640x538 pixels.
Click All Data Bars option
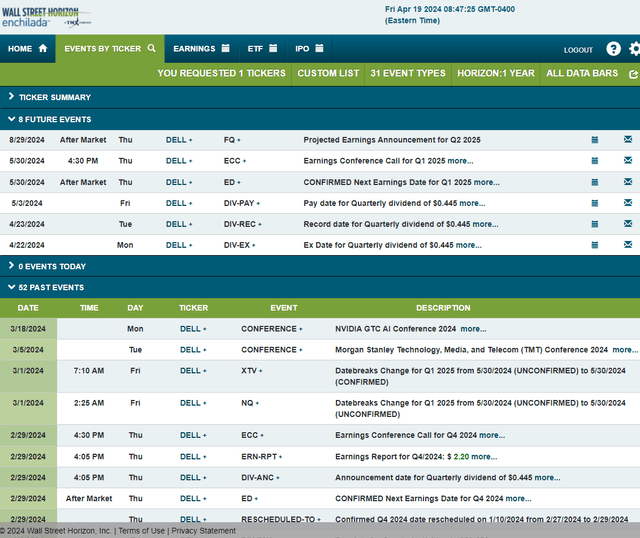[582, 73]
